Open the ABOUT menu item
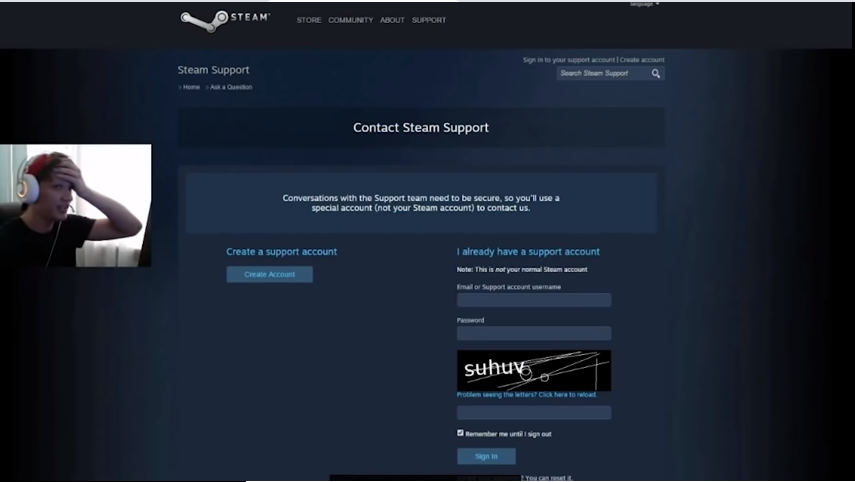This screenshot has height=482, width=855. point(392,20)
